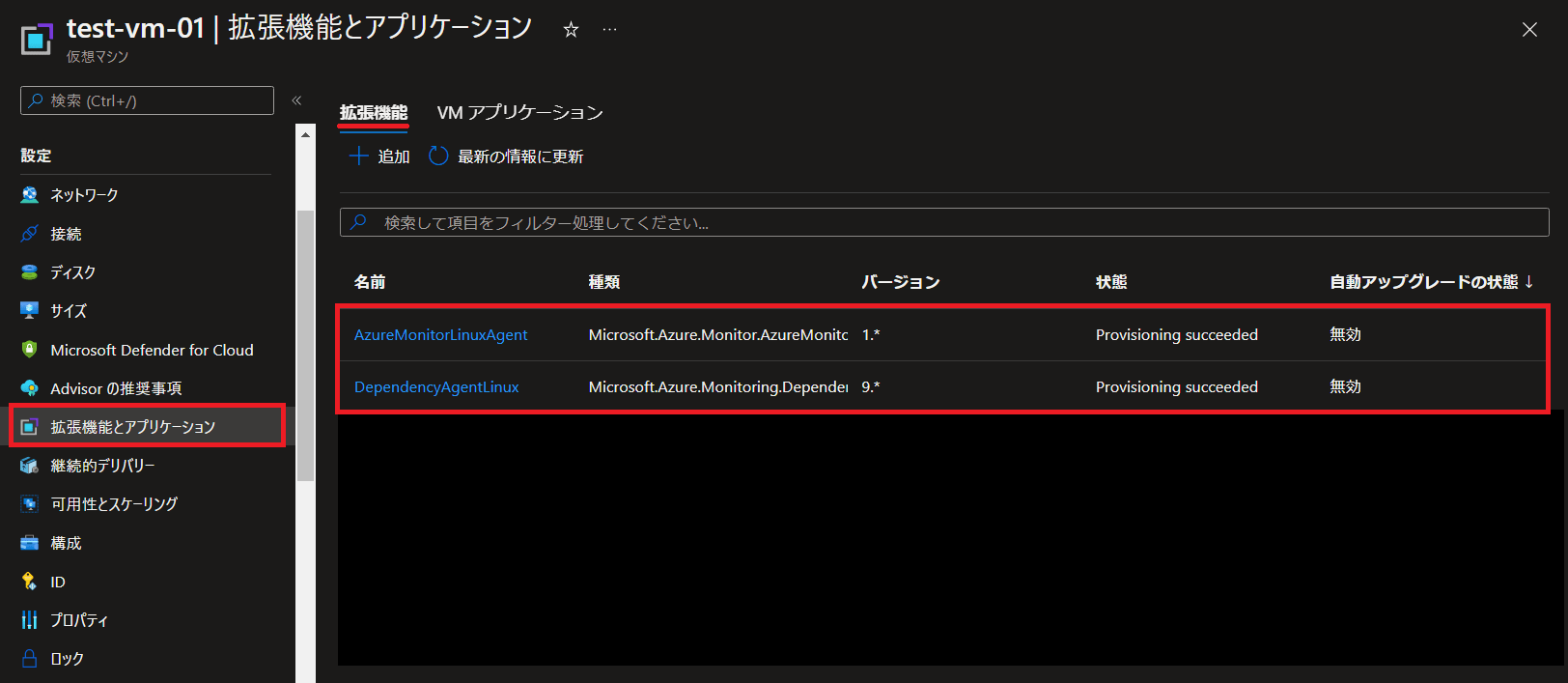1568x683 pixels.
Task: Click the 構成 toolbox icon
Action: point(30,543)
